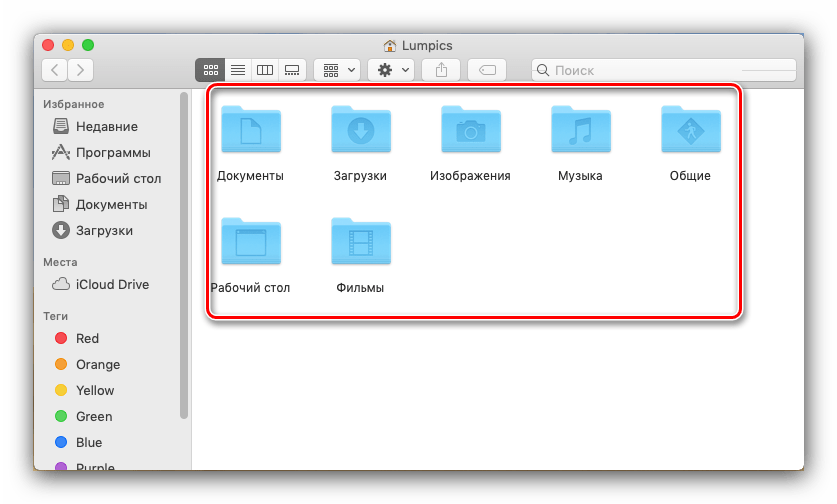The height and width of the screenshot is (504, 837).
Task: Switch to gallery view mode
Action: click(292, 70)
